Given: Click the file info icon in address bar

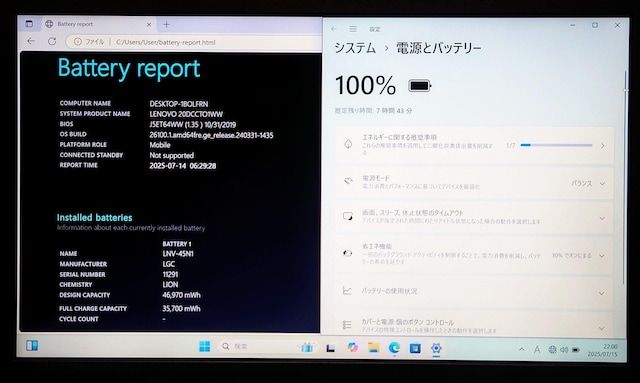Looking at the screenshot, I should coord(78,42).
